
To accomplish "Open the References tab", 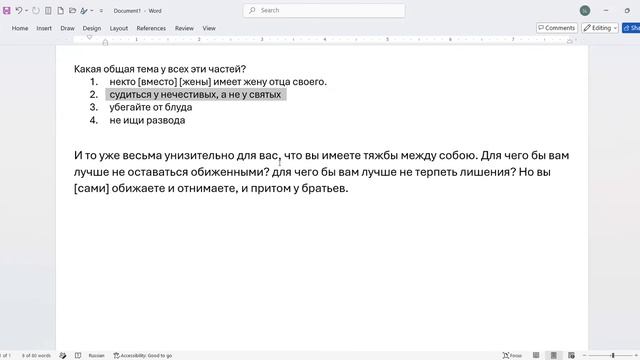I will [x=151, y=28].
